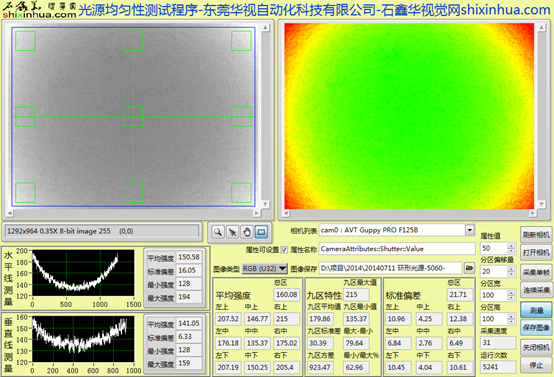Decrease the 分区偏移量 value with down arrow
The image size is (554, 377).
[x=511, y=274]
